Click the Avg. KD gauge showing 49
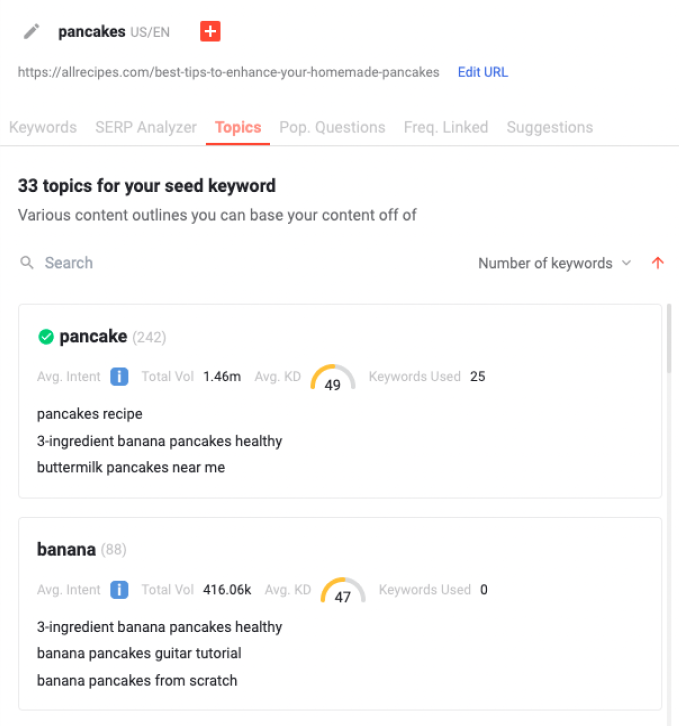Viewport: 679px width, 726px height. point(333,378)
